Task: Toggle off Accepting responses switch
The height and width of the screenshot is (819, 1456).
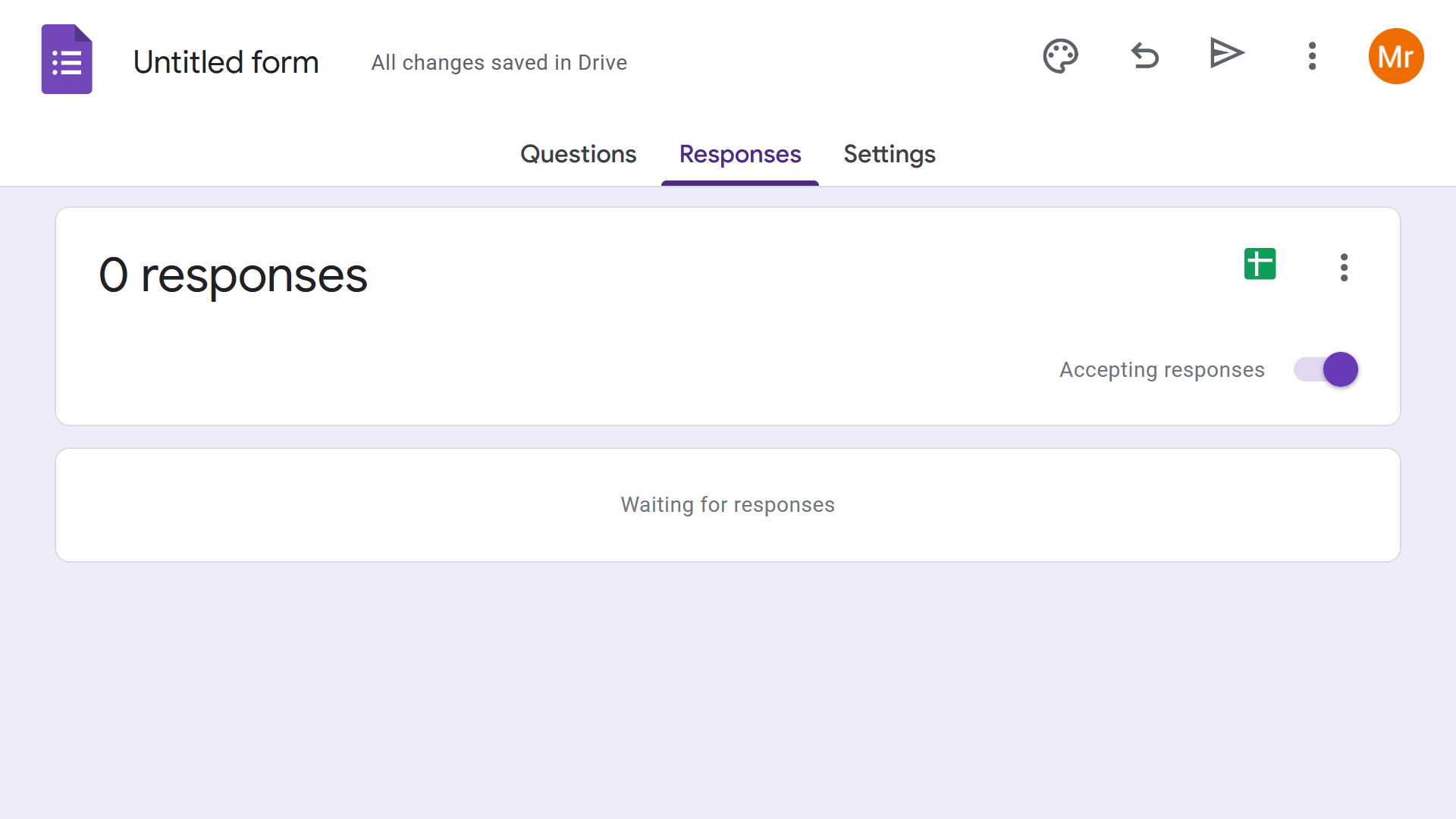Action: pyautogui.click(x=1326, y=370)
